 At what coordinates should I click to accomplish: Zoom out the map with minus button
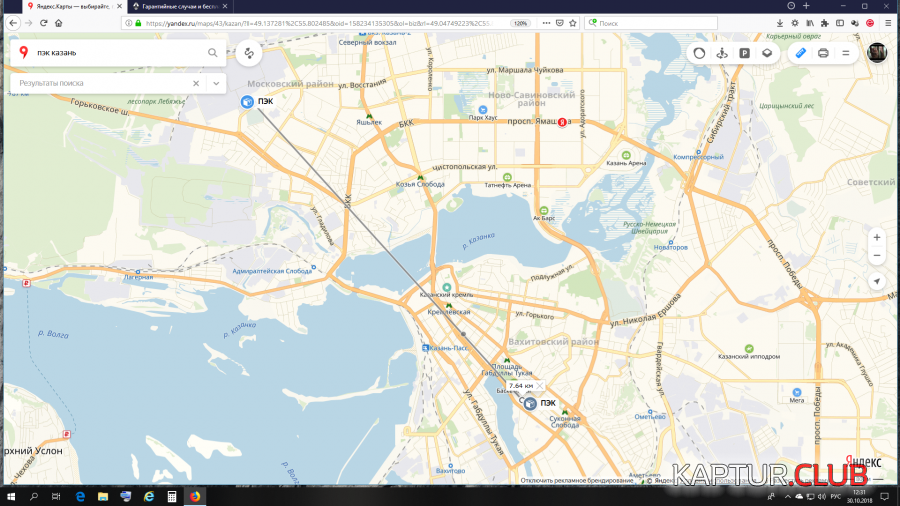coord(877,255)
